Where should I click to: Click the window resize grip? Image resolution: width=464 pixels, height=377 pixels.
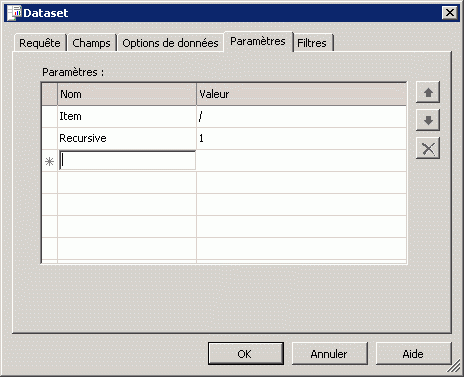(454, 367)
